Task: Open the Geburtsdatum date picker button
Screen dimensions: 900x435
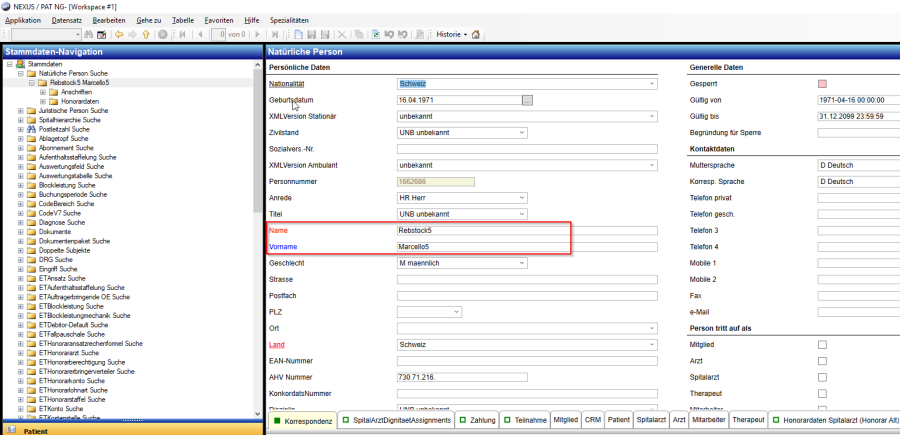Action: [528, 100]
